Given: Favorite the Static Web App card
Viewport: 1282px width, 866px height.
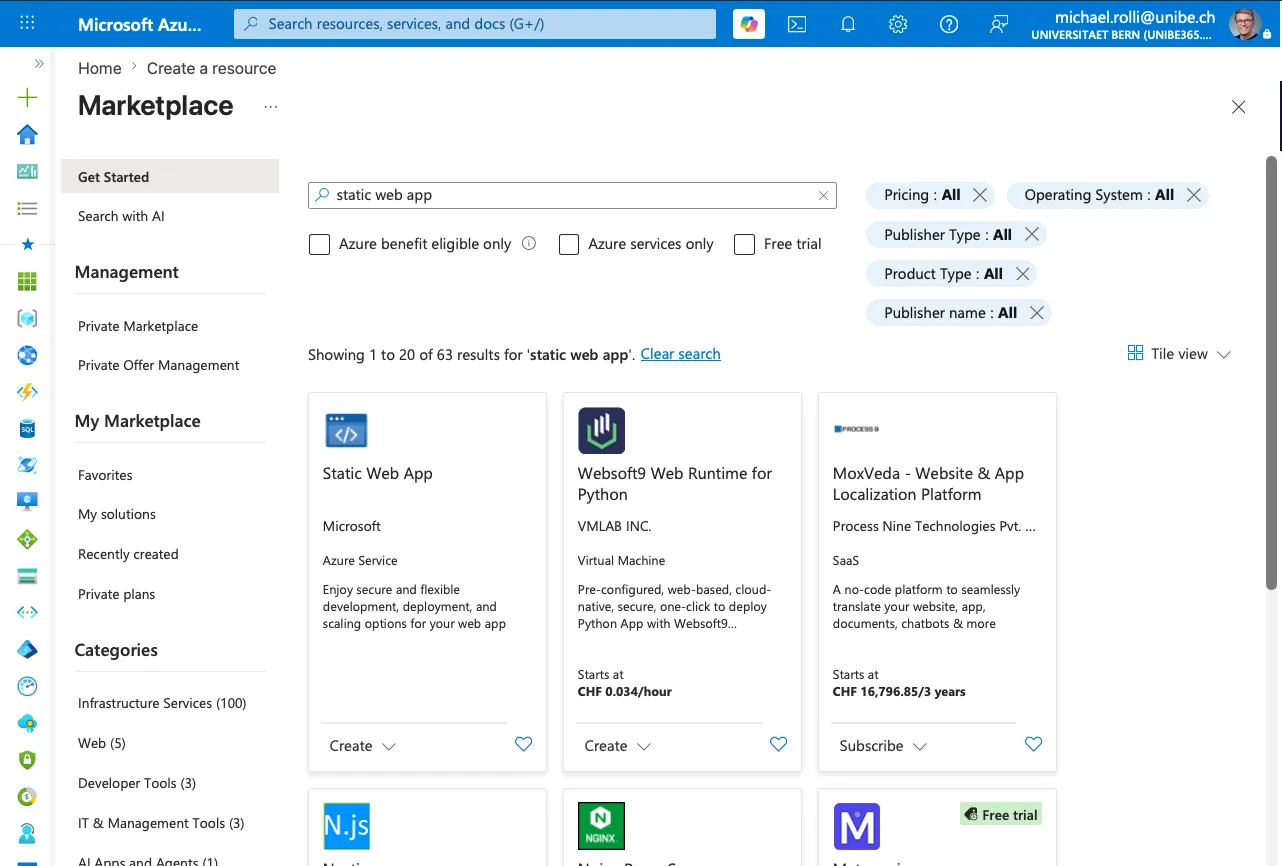Looking at the screenshot, I should tap(523, 744).
